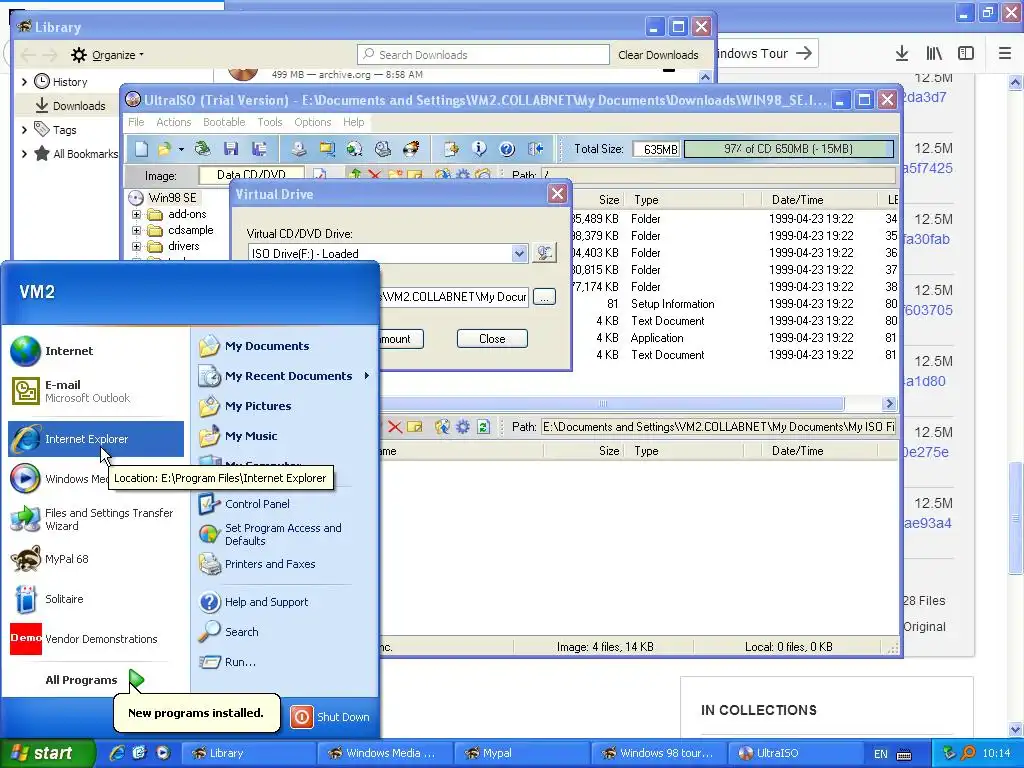Screen dimensions: 1024x768
Task: Click new folder icon in local pane toolbar
Action: coord(415,427)
